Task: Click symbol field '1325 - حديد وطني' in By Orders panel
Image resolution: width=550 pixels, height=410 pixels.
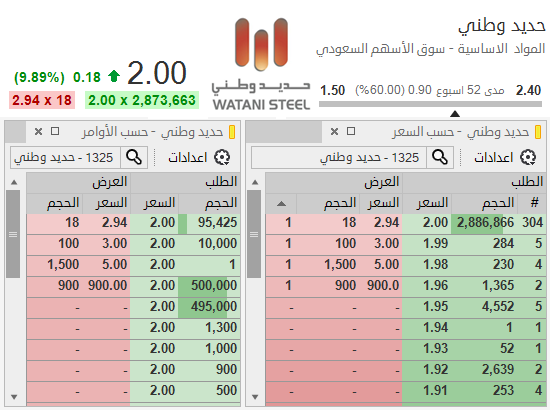Action: [x=65, y=157]
